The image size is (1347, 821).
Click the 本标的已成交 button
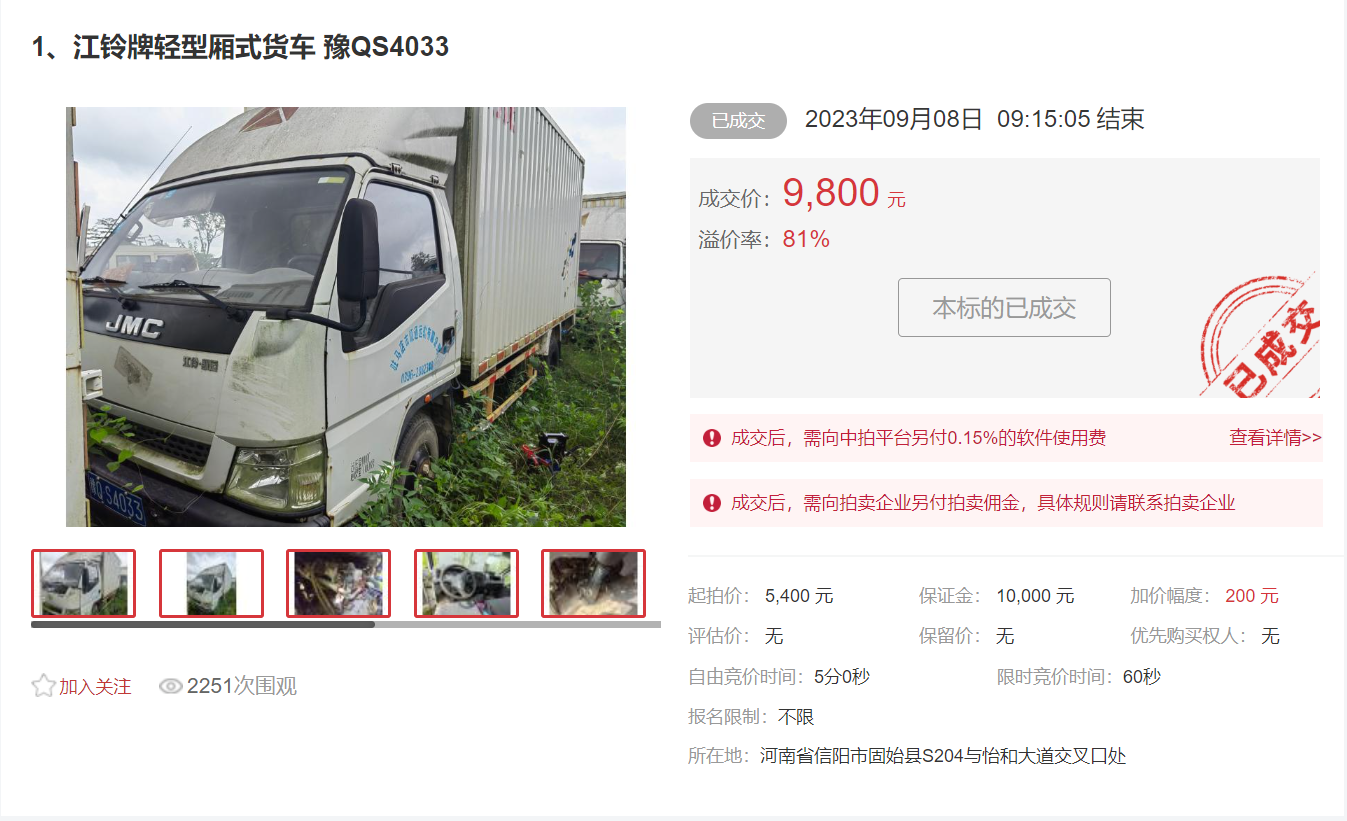[1004, 307]
